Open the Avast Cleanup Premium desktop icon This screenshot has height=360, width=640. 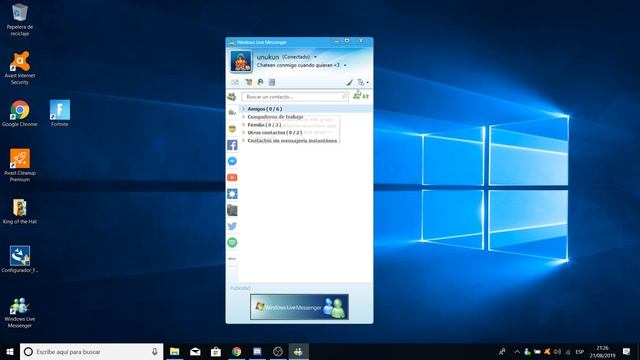coord(20,165)
